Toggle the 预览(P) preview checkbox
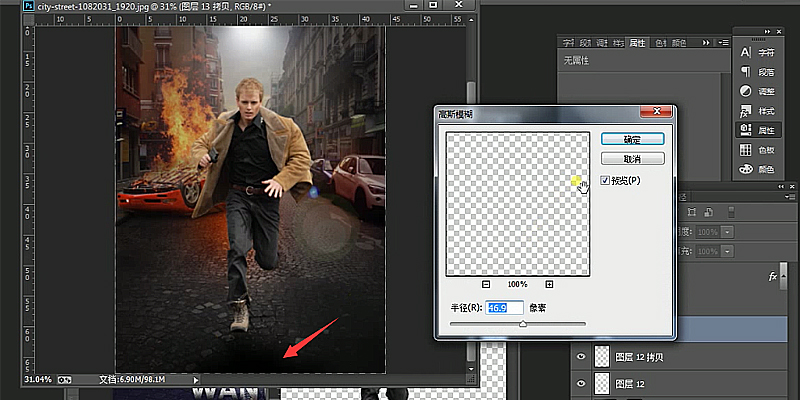800x400 pixels. pos(605,180)
